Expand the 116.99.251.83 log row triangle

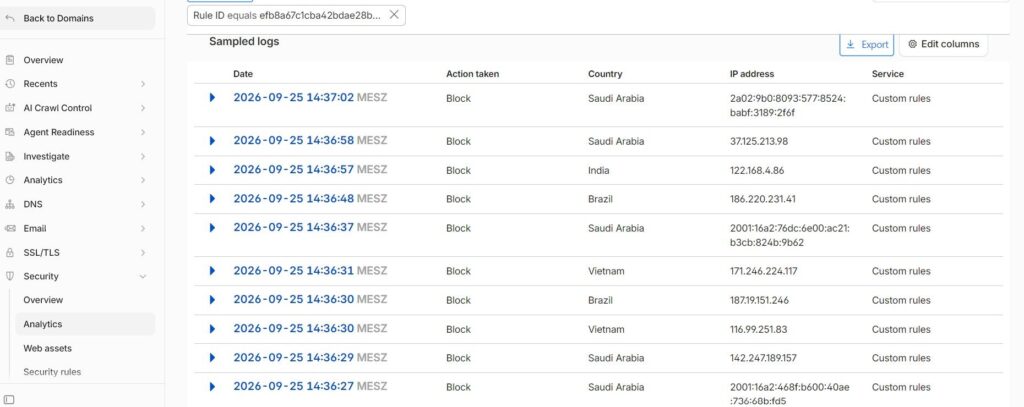[x=212, y=329]
